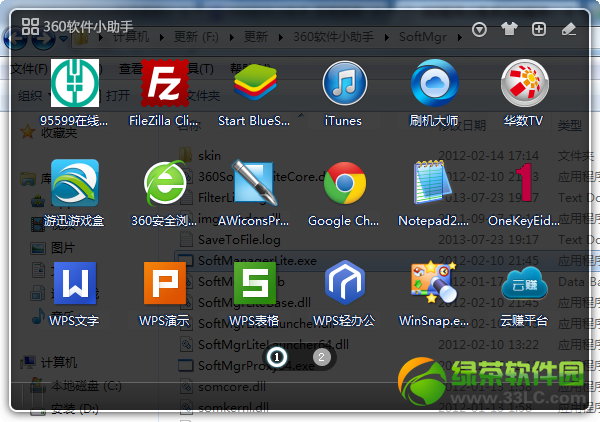Open OneKeyEid app

525,182
